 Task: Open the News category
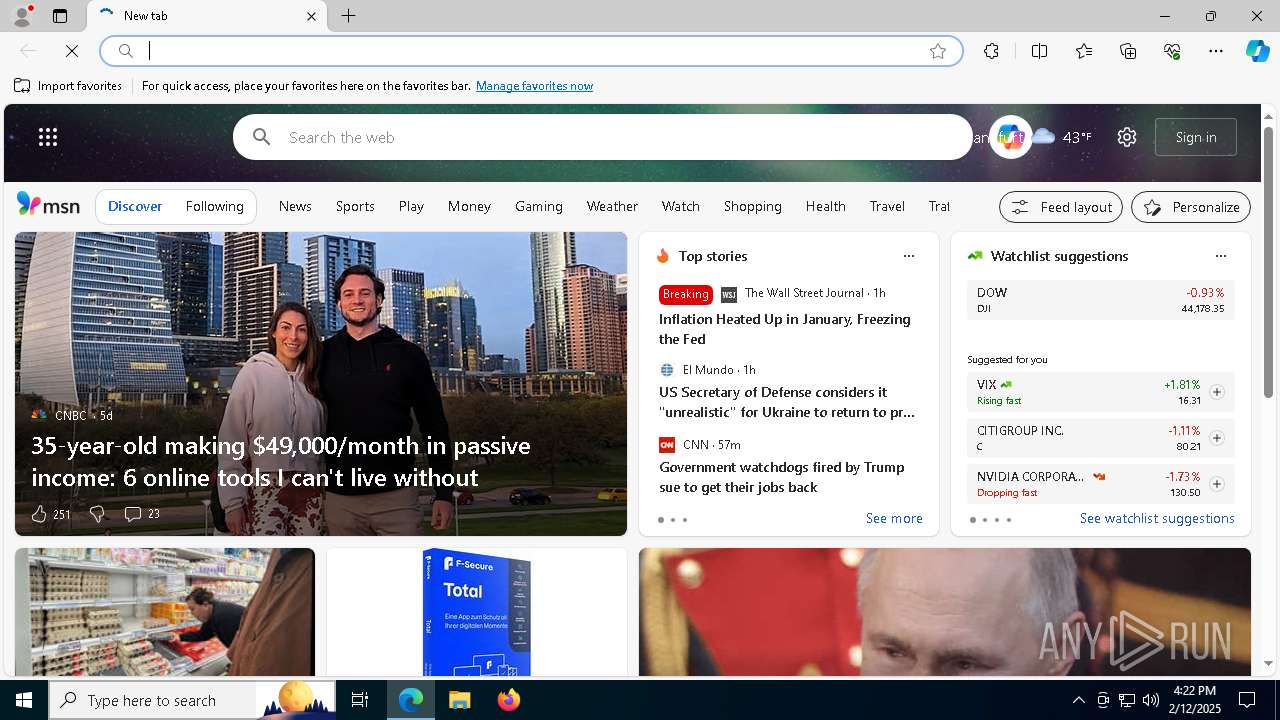click(x=295, y=206)
